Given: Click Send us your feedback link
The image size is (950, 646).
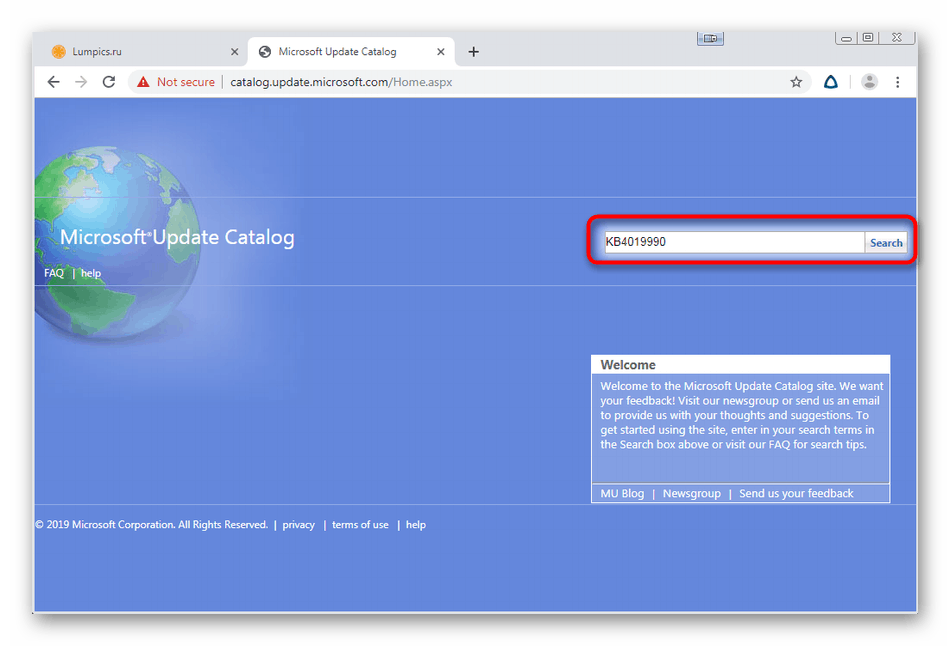Looking at the screenshot, I should [796, 493].
